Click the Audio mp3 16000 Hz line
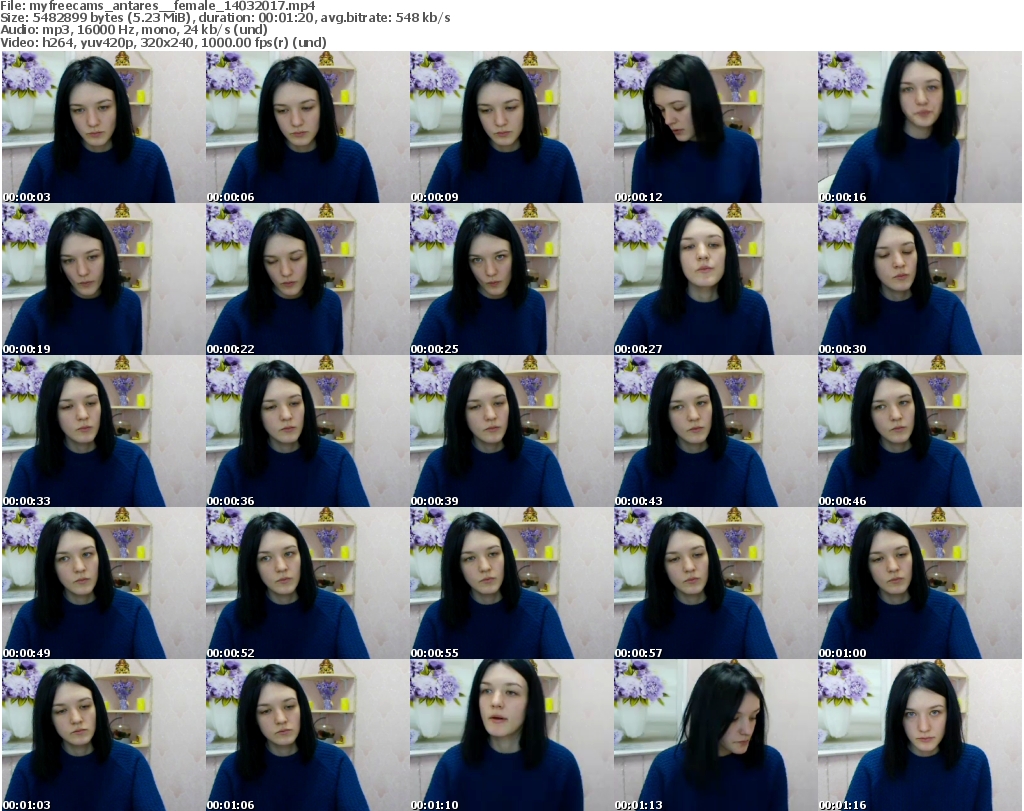 [134, 30]
